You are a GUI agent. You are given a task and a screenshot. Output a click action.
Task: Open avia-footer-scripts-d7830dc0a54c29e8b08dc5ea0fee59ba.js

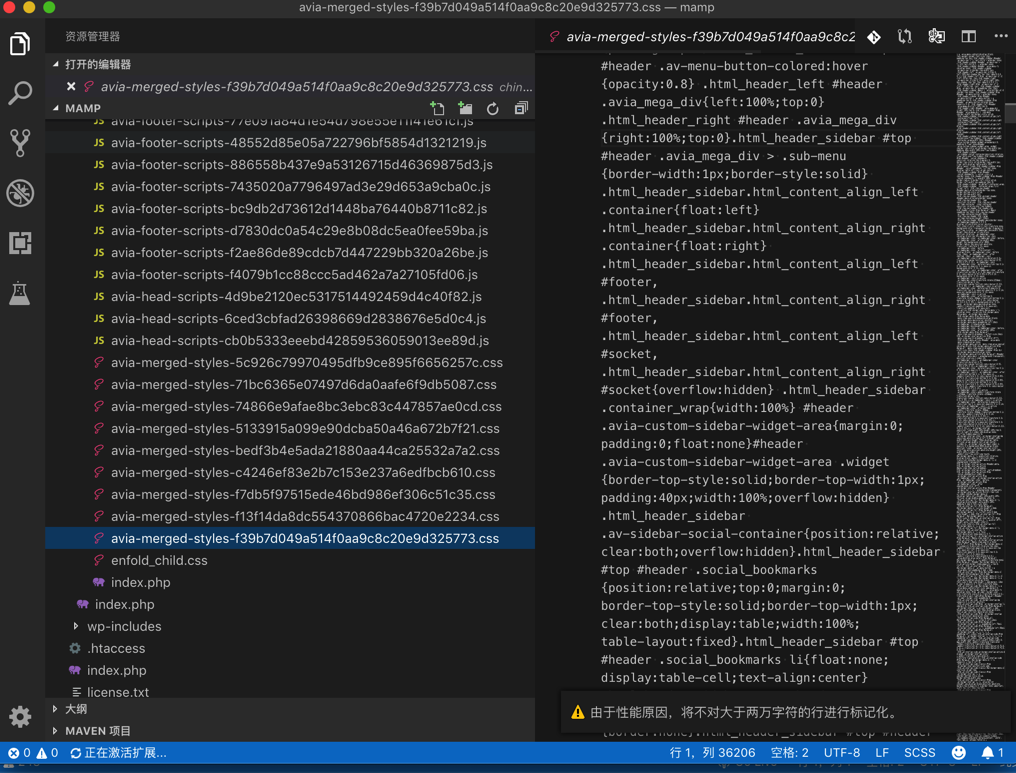tap(290, 231)
